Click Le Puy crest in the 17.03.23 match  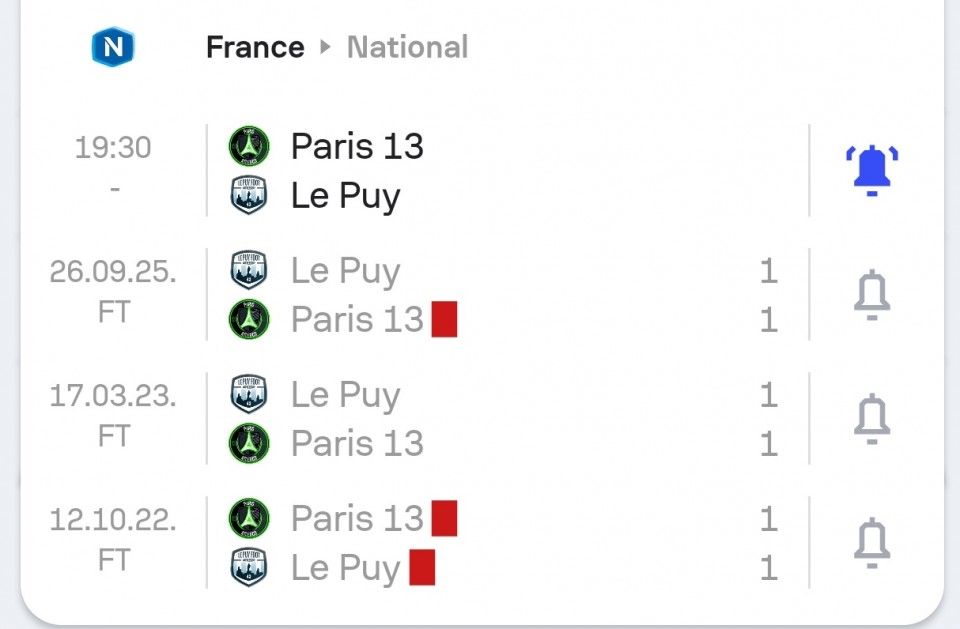click(x=249, y=395)
